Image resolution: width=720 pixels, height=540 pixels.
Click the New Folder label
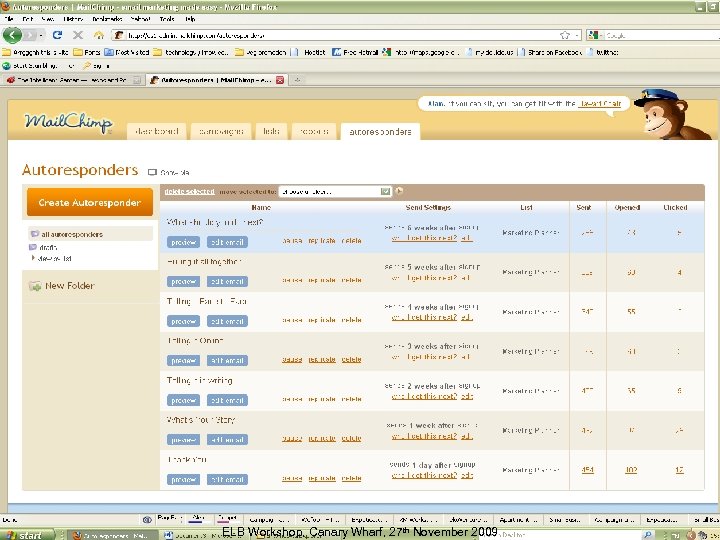pos(70,286)
